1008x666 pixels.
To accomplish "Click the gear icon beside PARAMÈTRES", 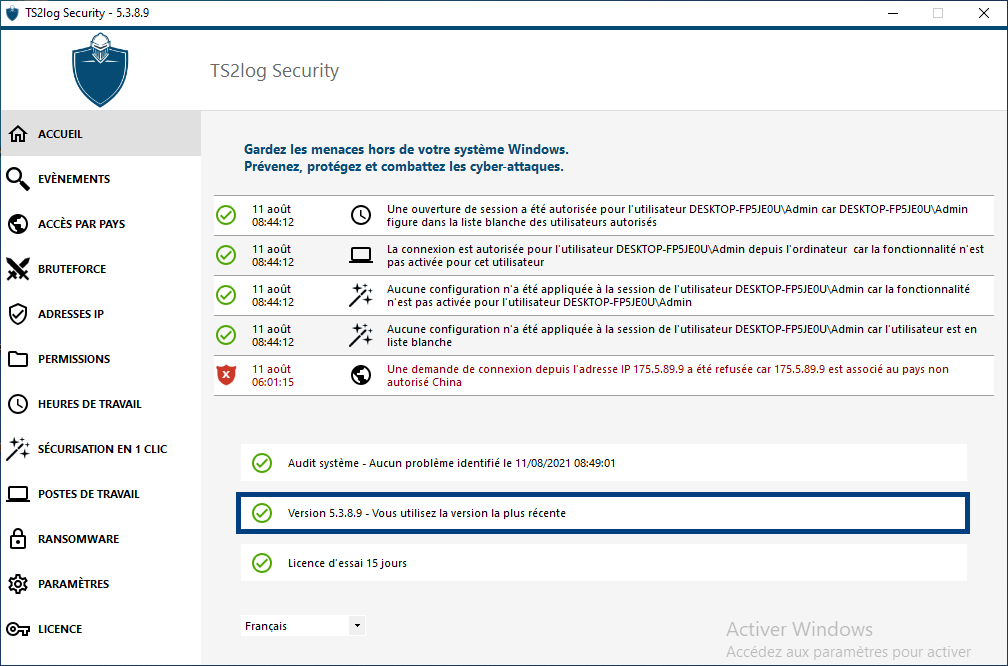I will pos(18,584).
